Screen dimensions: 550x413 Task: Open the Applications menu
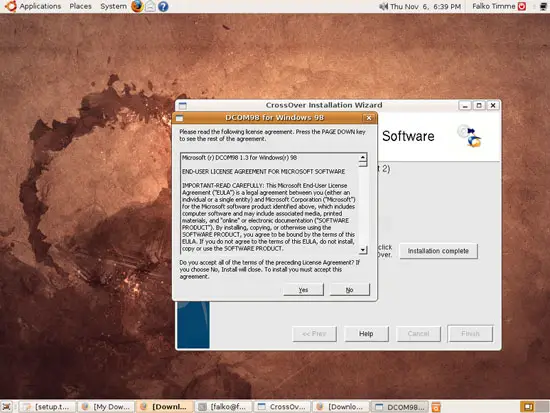click(40, 6)
